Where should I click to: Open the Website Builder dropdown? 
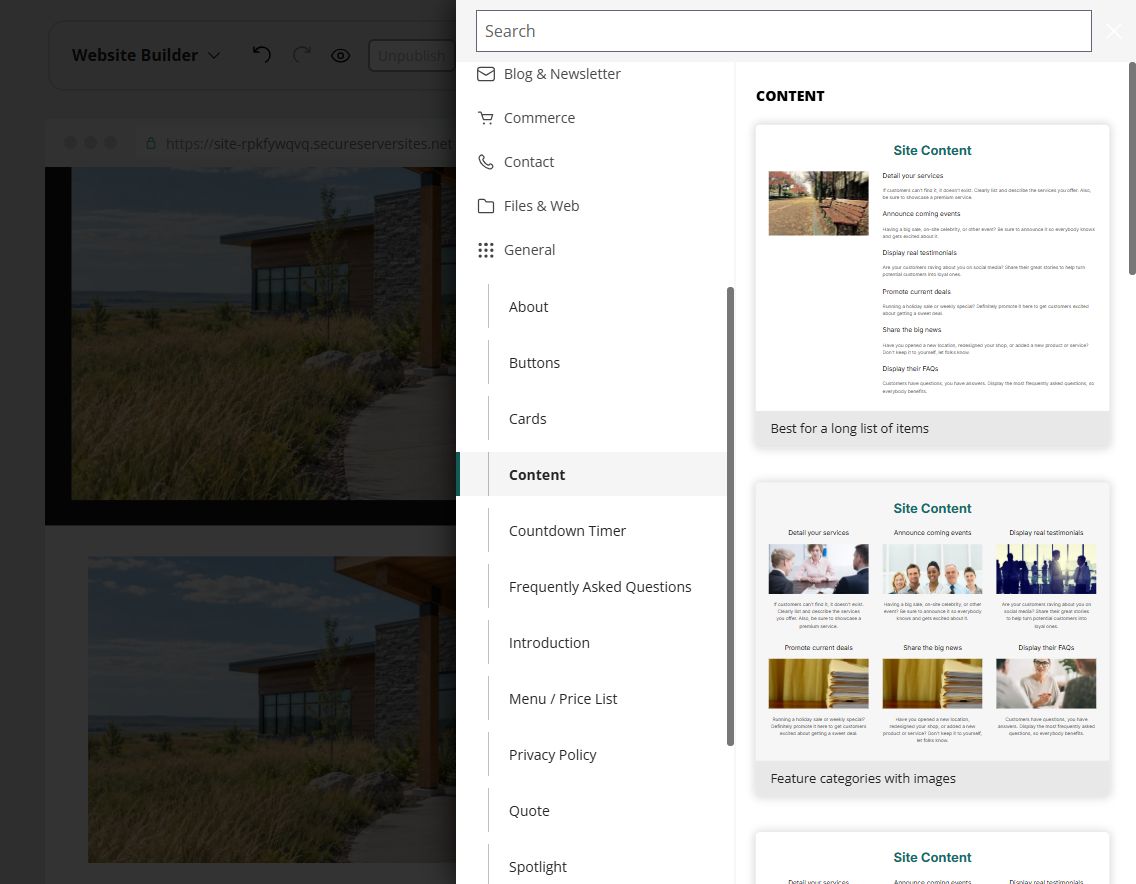click(146, 55)
